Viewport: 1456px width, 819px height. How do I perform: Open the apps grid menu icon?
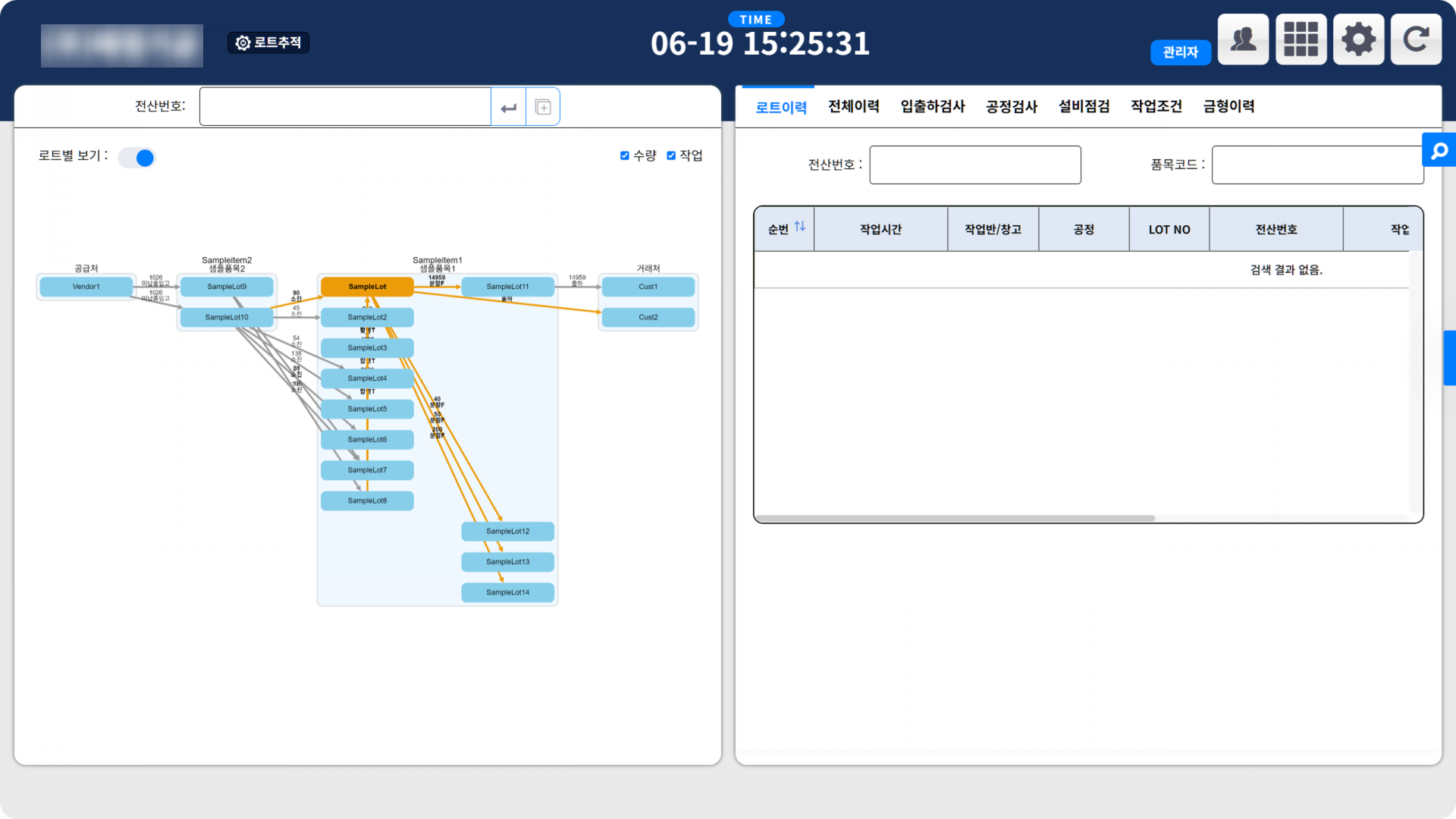click(x=1301, y=39)
